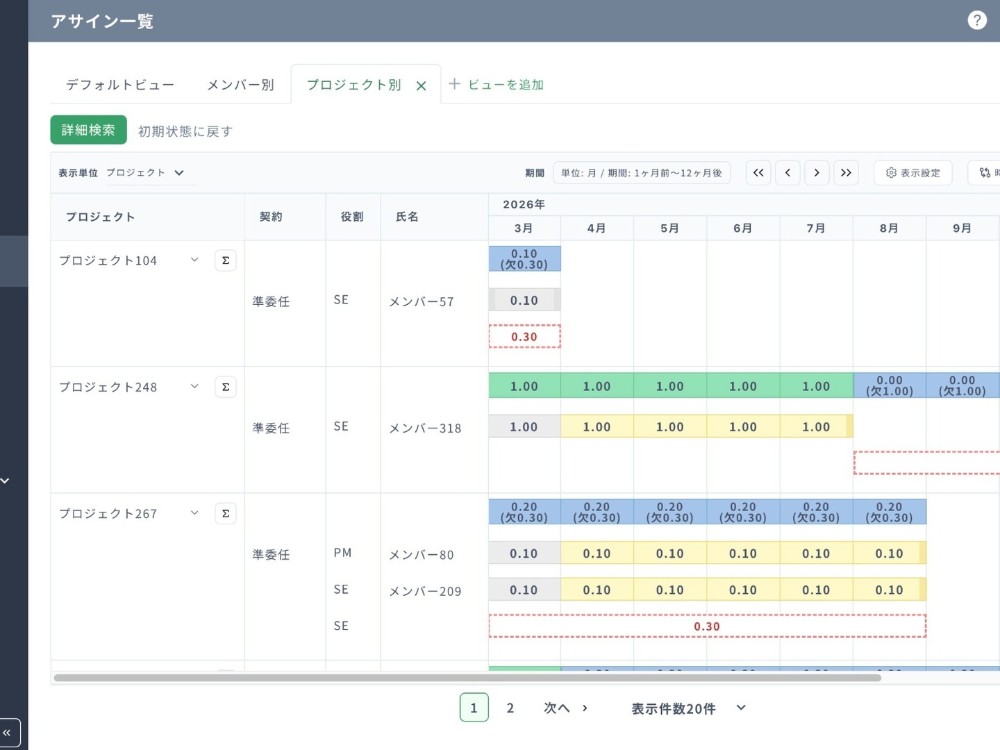1000x750 pixels.
Task: Click the 3月 month header
Action: [x=524, y=228]
